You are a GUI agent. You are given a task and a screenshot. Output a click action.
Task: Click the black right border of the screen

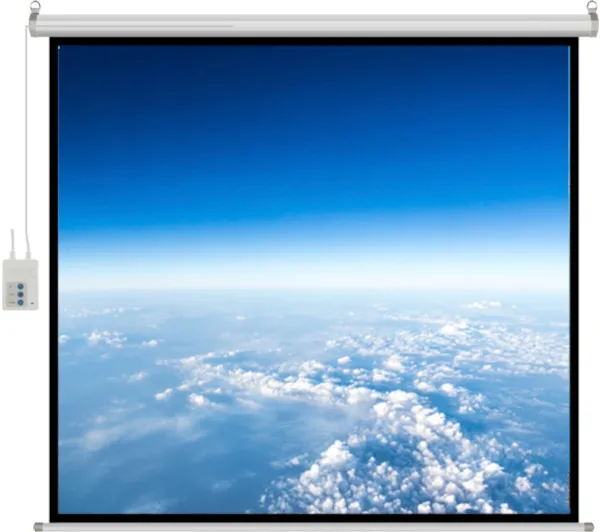click(574, 280)
